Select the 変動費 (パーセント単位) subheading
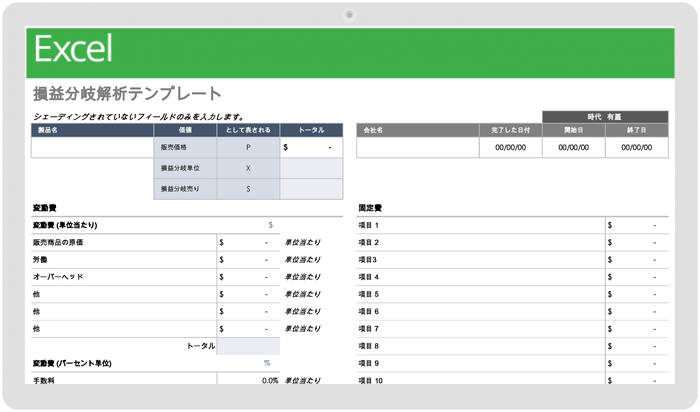The height and width of the screenshot is (412, 700). tap(72, 363)
